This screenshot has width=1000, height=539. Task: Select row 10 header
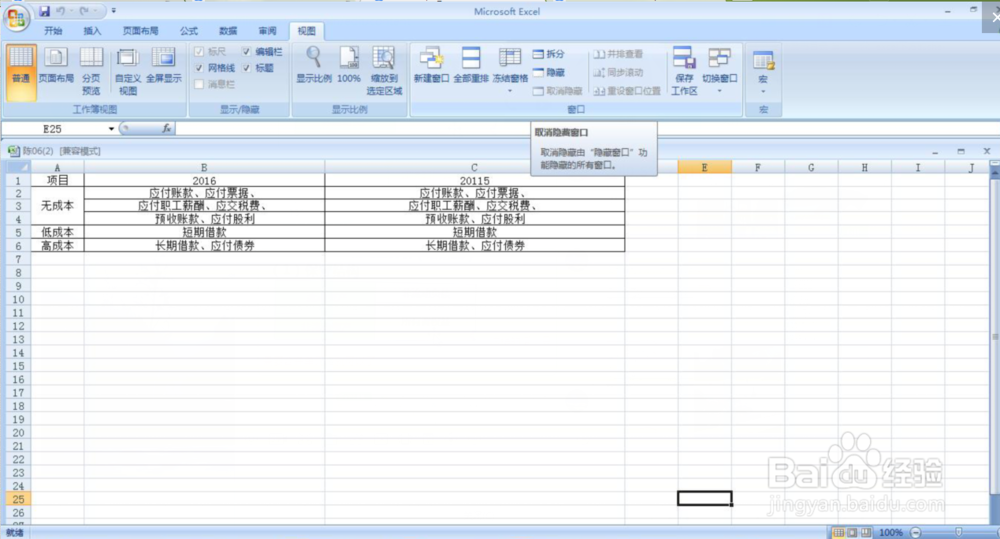(x=18, y=300)
